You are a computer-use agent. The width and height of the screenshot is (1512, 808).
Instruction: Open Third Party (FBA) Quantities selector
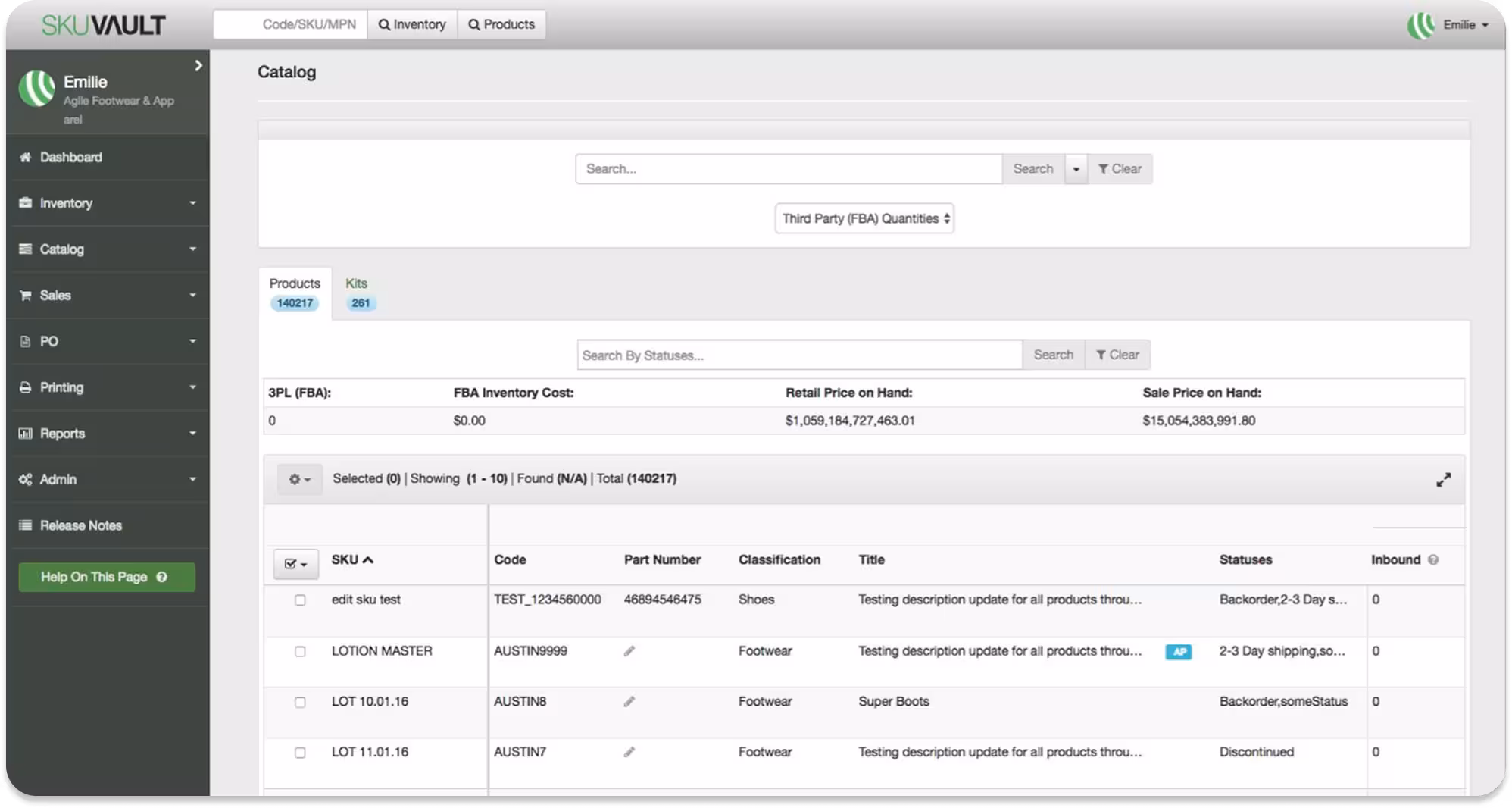coord(864,218)
